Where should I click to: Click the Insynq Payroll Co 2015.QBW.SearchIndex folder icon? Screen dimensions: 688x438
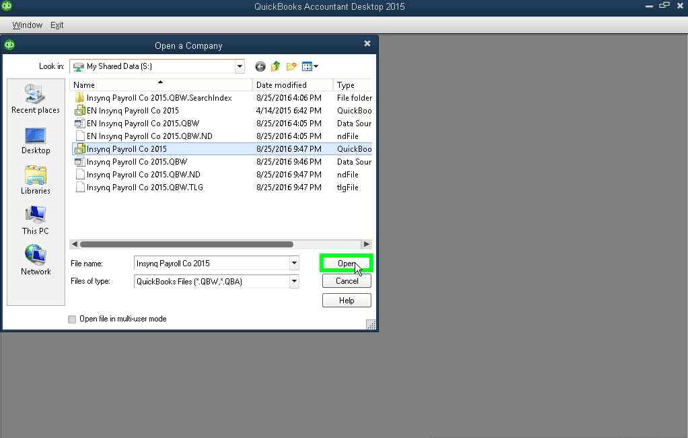(79, 97)
